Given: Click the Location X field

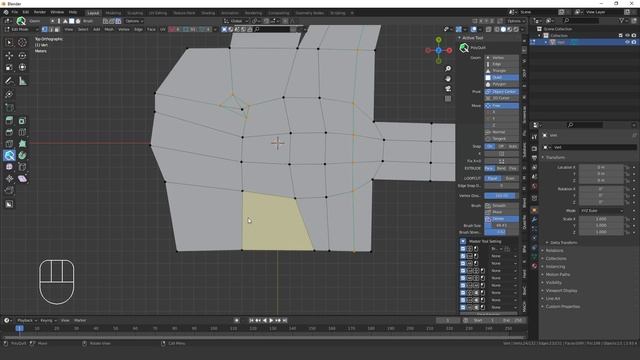Looking at the screenshot, I should (601, 167).
